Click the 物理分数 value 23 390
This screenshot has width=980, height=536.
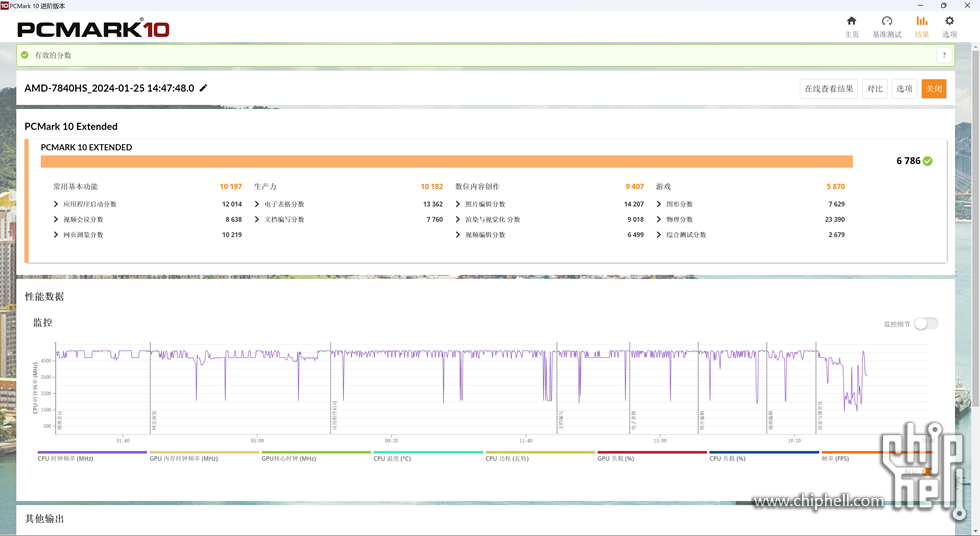pos(835,219)
